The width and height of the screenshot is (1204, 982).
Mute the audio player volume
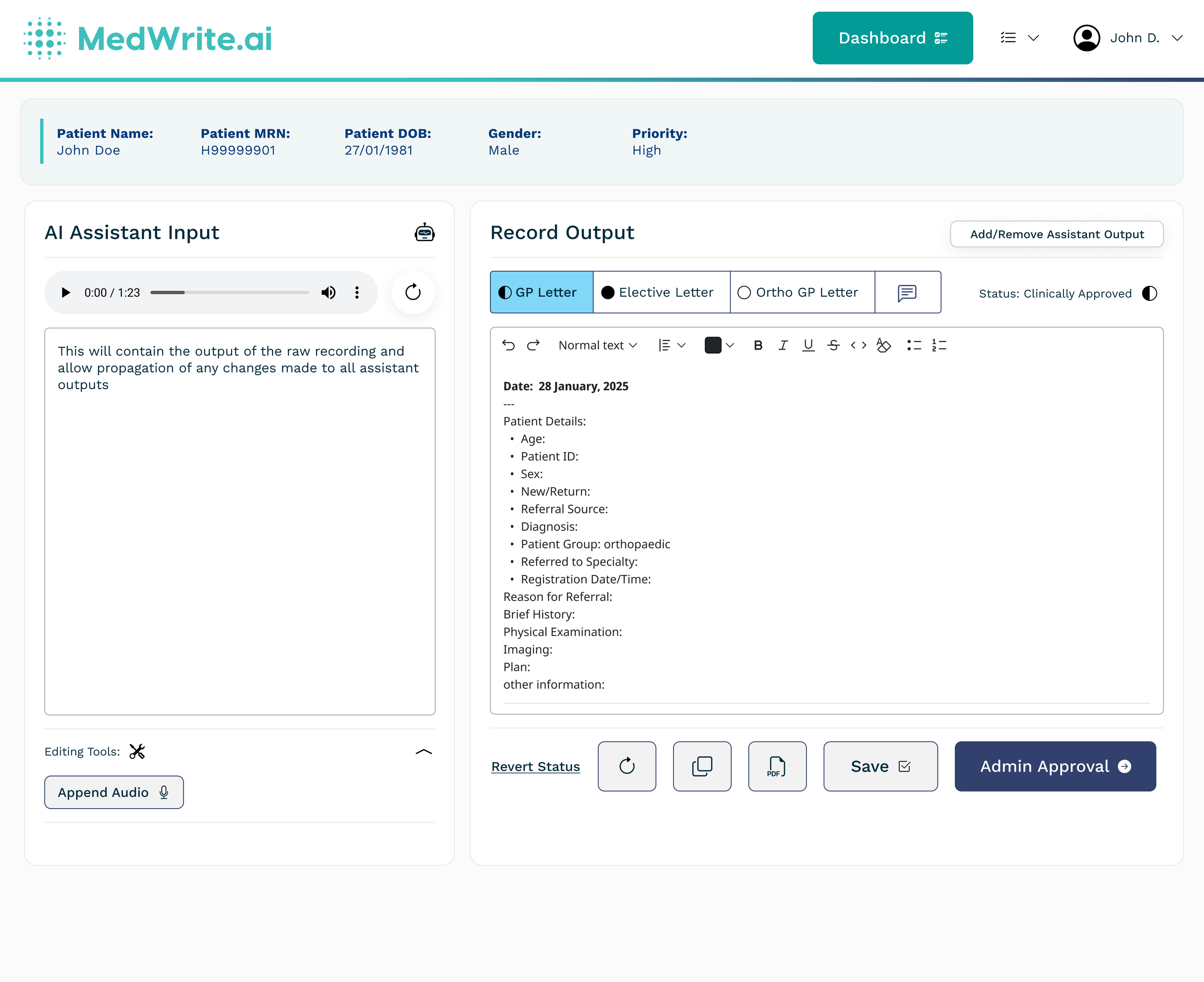(328, 293)
